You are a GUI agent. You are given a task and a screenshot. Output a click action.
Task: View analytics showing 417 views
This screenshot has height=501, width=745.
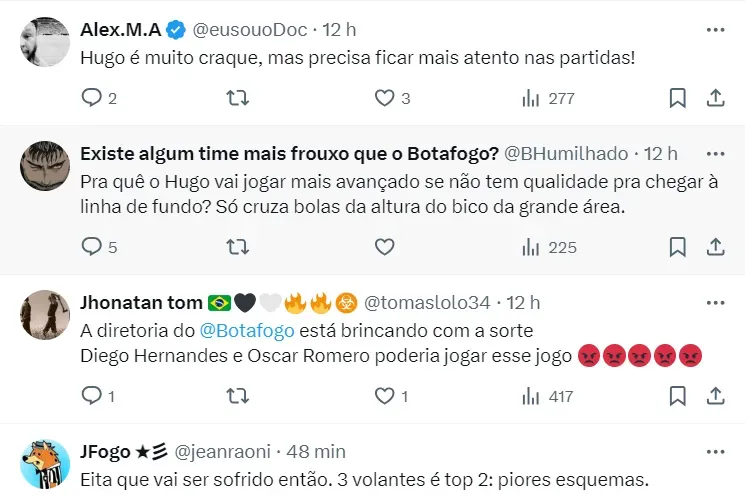tap(548, 396)
